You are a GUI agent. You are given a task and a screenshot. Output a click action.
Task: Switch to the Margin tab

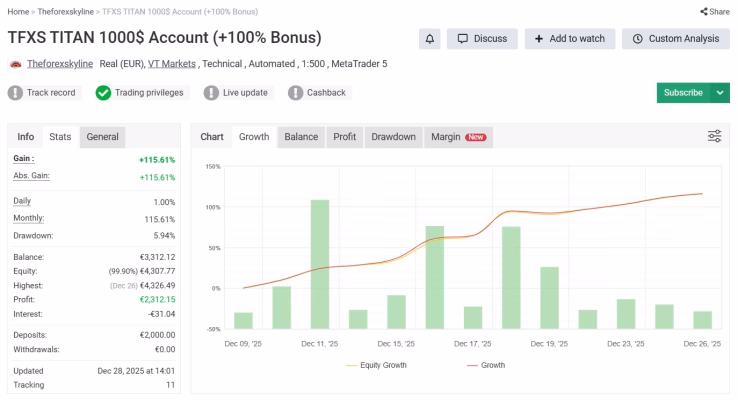pos(457,137)
